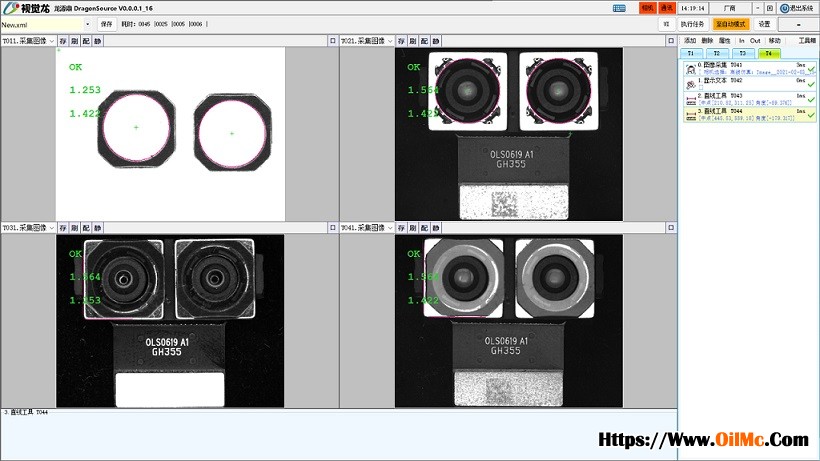Screen dimensions: 820x461
Task: Open the New.xml file dropdown
Action: [x=87, y=24]
